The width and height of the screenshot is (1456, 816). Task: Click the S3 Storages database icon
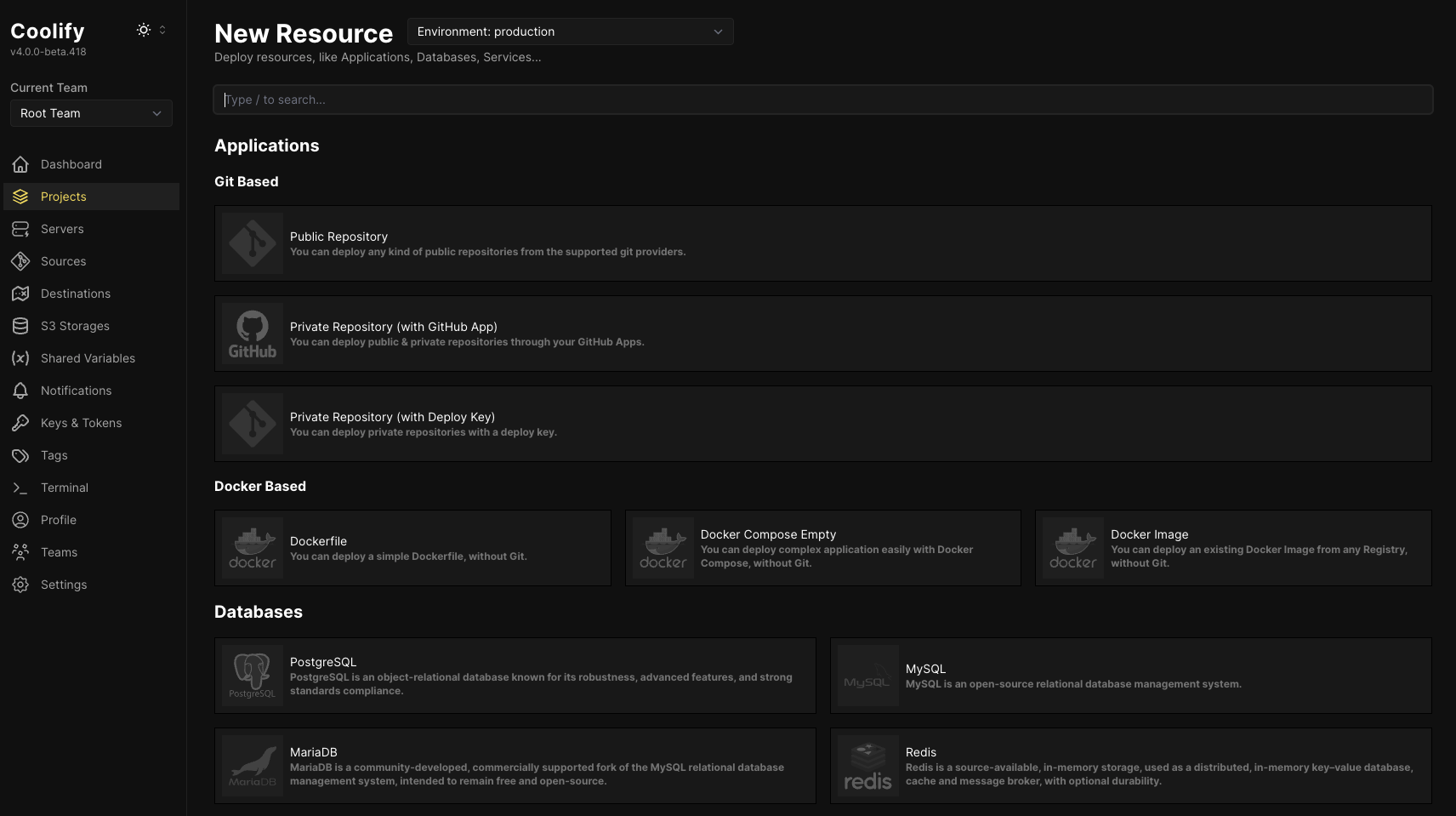point(20,326)
